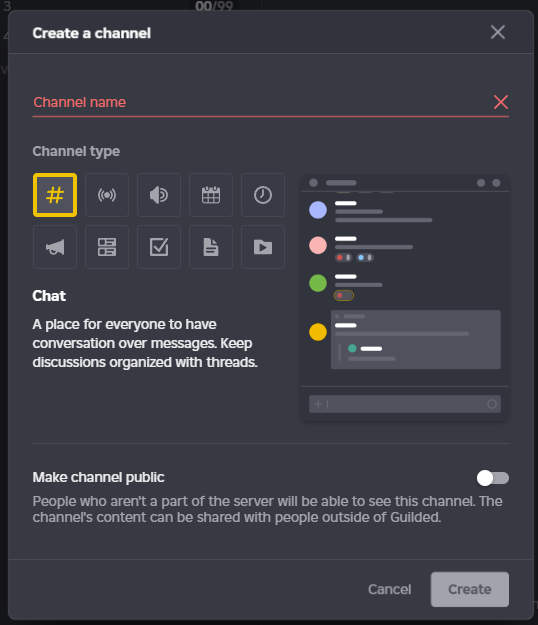Click the Cancel button

389,590
